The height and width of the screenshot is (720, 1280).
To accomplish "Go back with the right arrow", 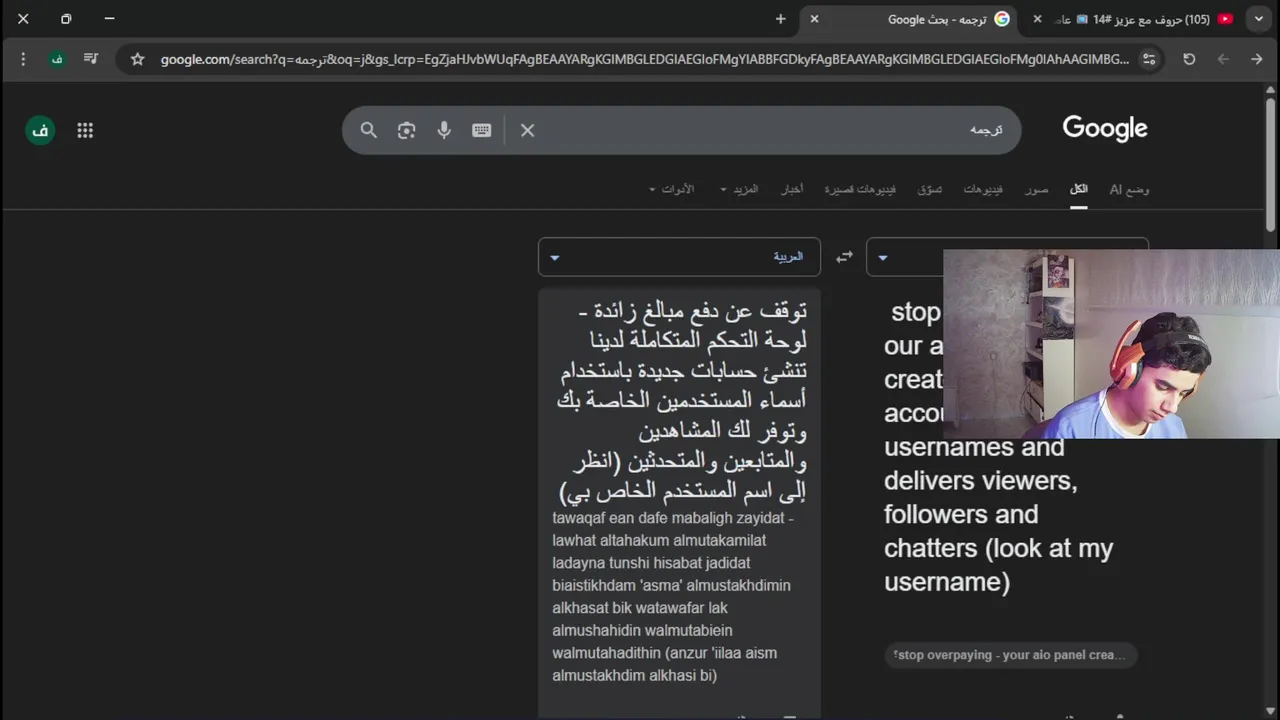I will pos(1257,59).
